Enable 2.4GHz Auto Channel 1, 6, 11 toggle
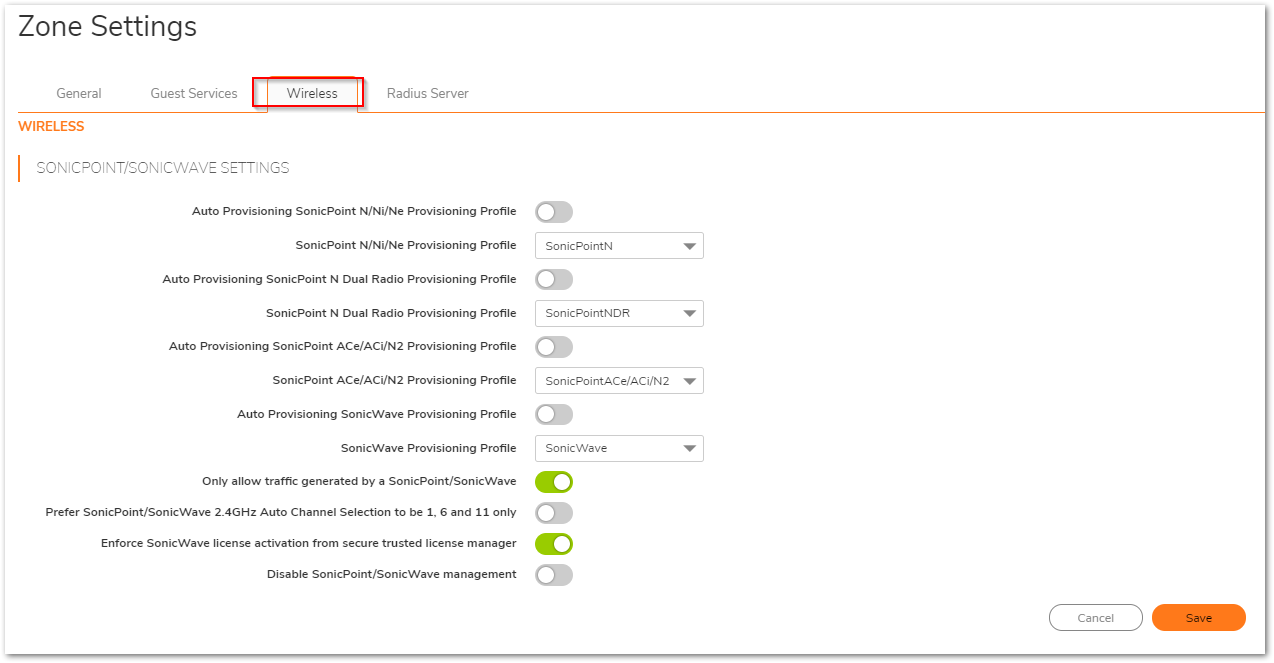This screenshot has height=663, width=1274. (553, 513)
